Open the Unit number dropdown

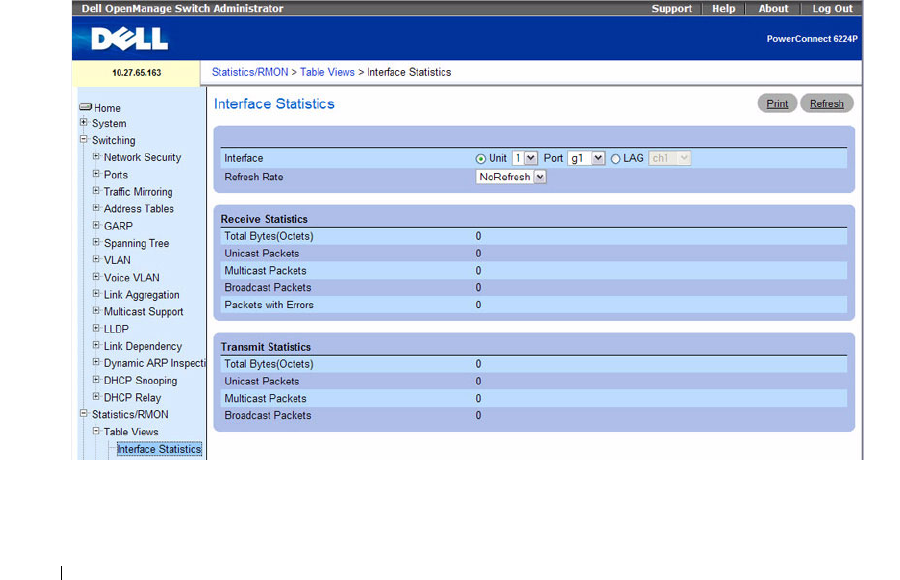(x=525, y=158)
